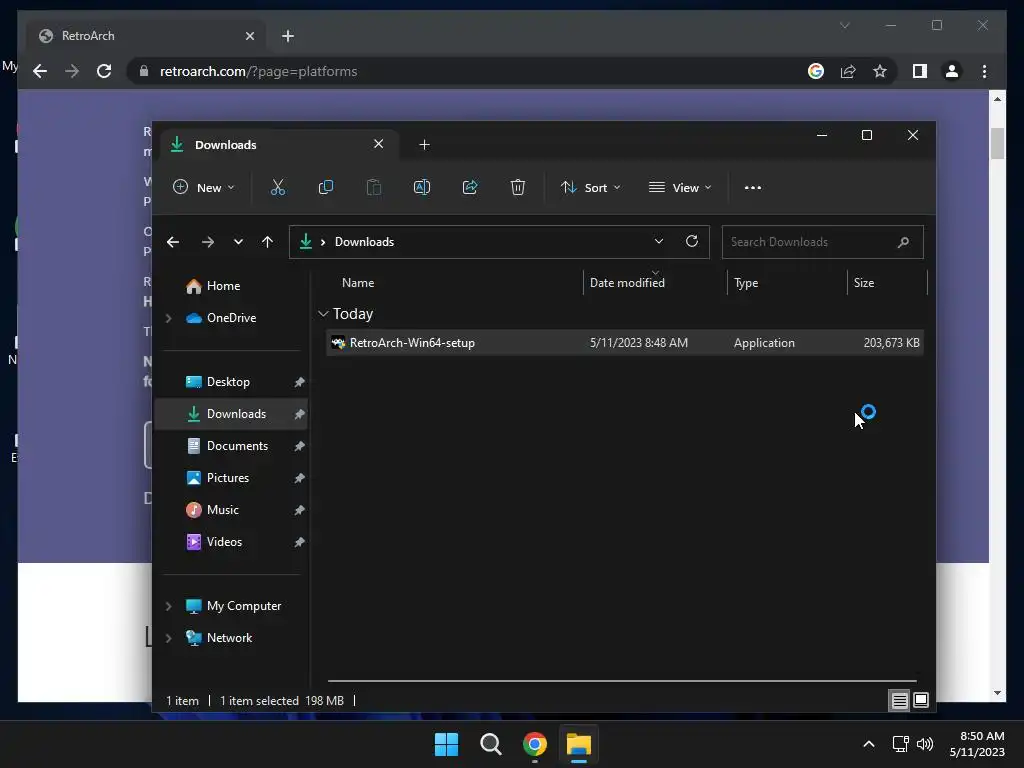Click the Paste clipboard icon
Image resolution: width=1024 pixels, height=768 pixels.
point(374,187)
